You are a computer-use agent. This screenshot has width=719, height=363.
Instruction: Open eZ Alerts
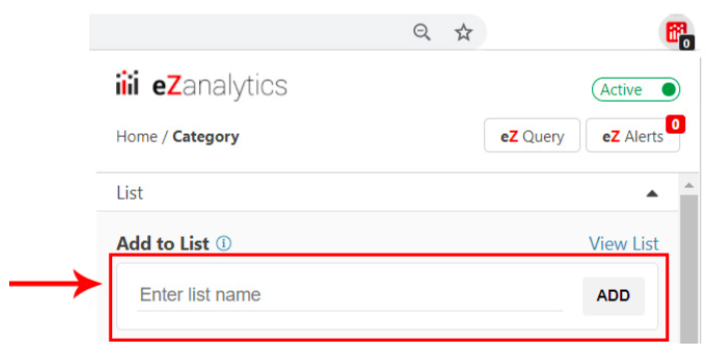tap(633, 136)
